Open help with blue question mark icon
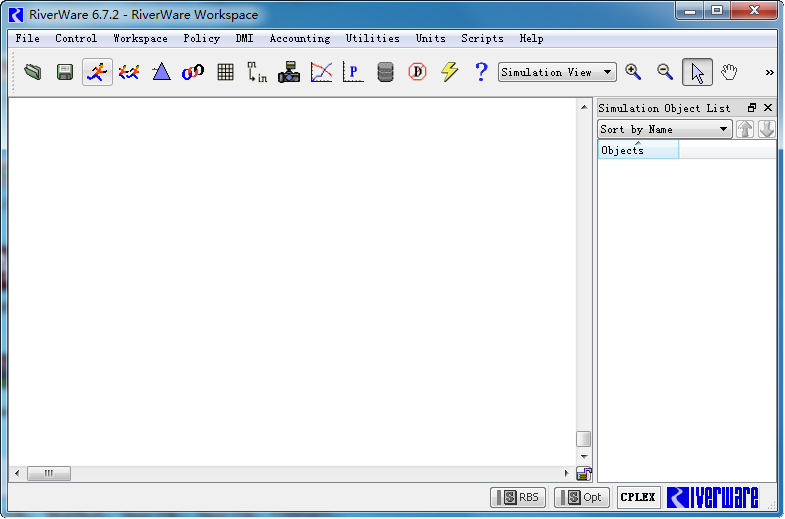Viewport: 785px width, 519px height. 481,72
